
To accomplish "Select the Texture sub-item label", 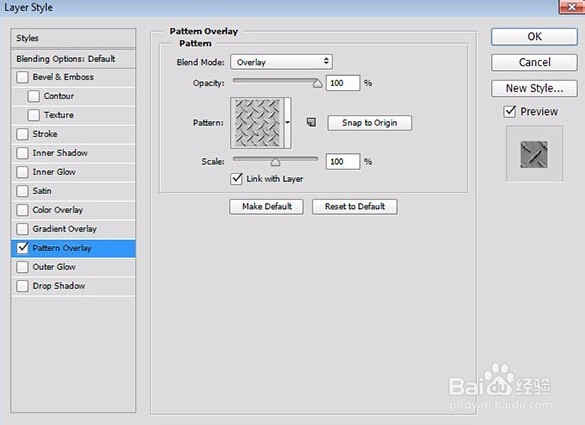I will [59, 115].
